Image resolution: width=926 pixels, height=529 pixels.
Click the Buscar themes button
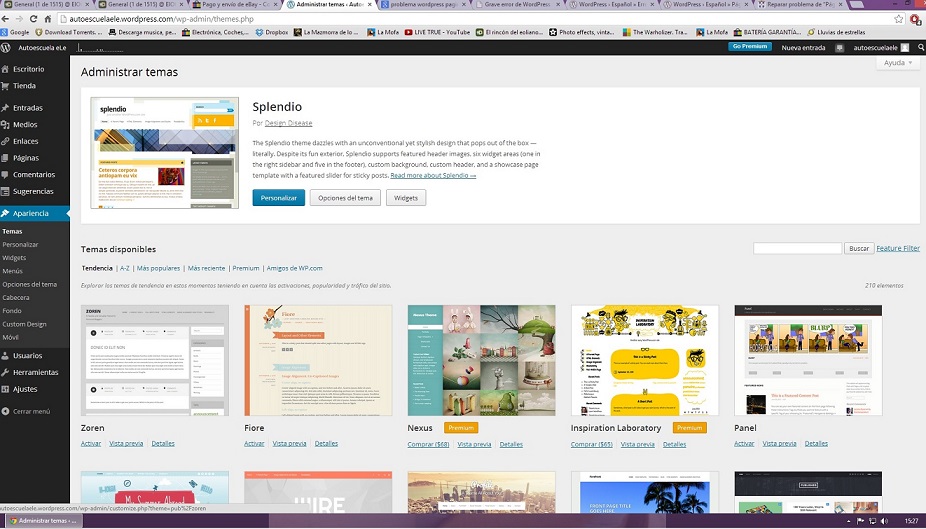859,249
